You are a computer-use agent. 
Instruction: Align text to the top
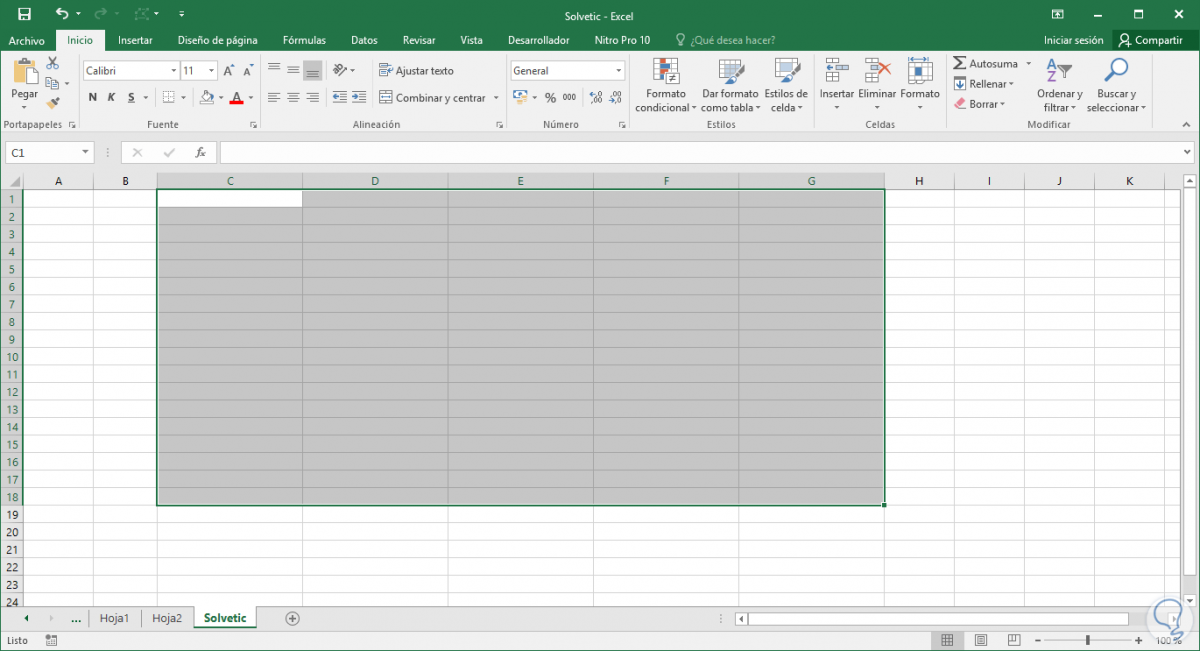point(274,70)
